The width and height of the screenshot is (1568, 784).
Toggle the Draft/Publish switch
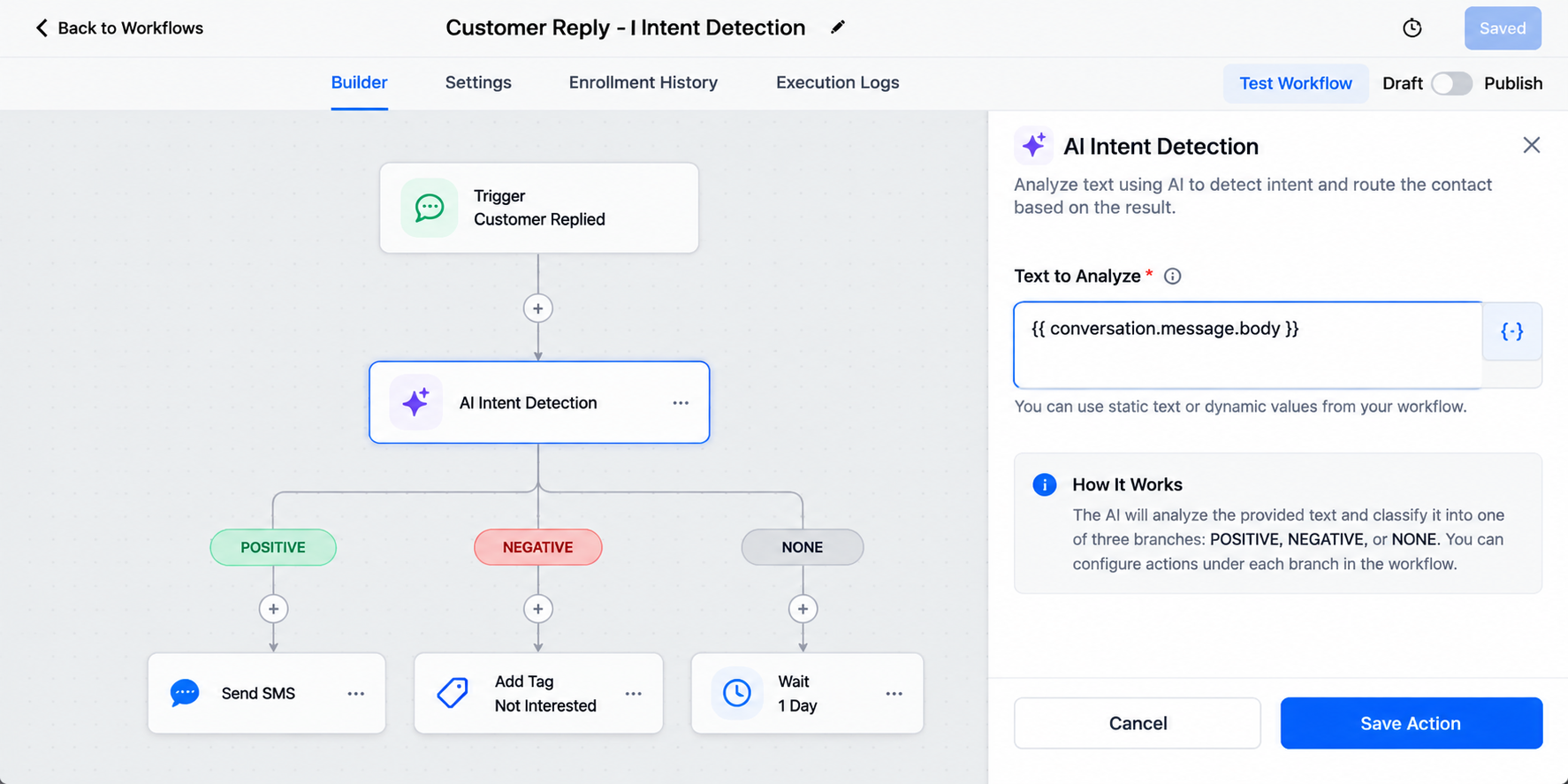coord(1452,83)
